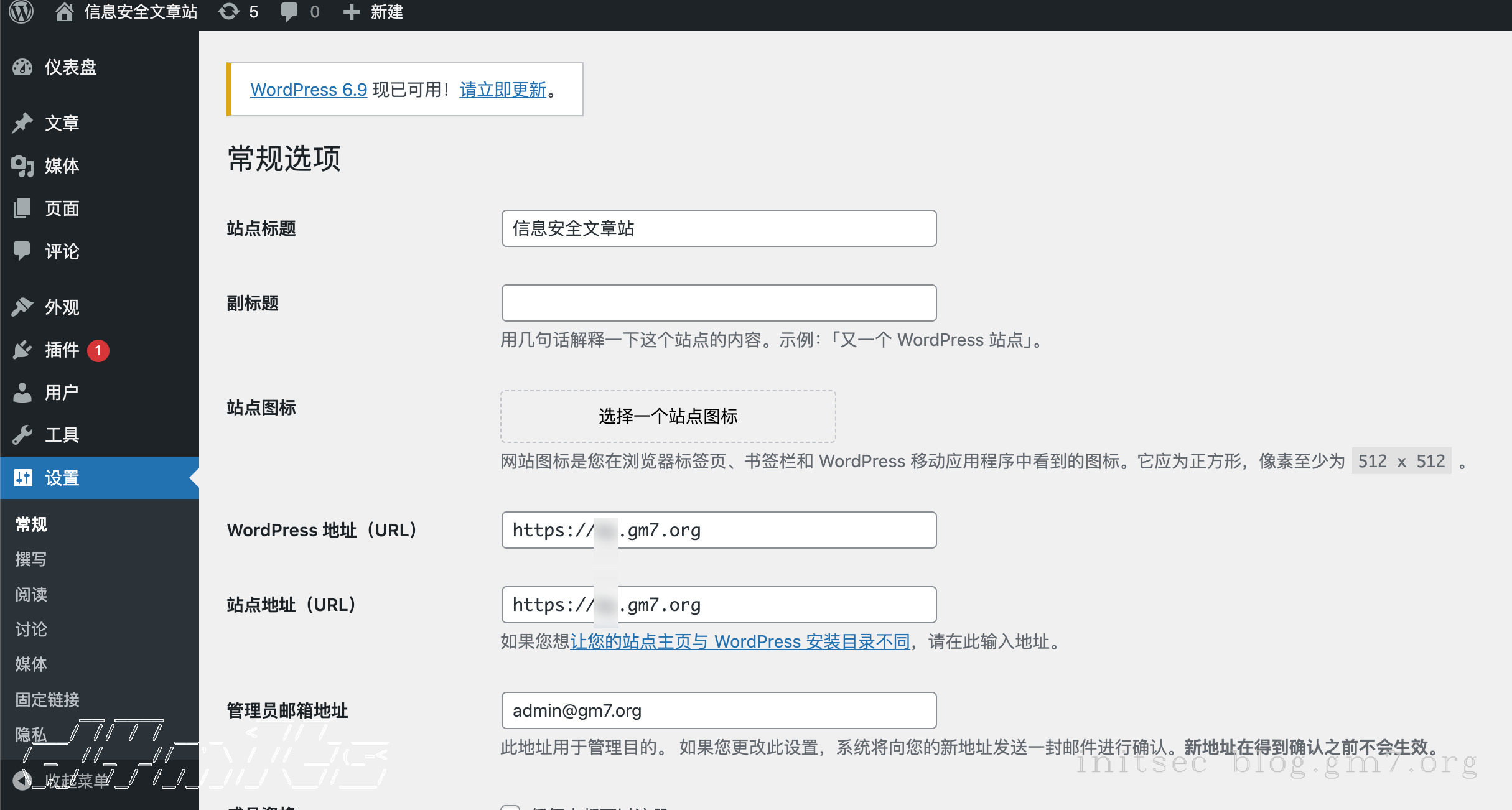Screen dimensions: 1512x810
Task: Enable the registration checkbox at the bottom
Action: [x=510, y=806]
